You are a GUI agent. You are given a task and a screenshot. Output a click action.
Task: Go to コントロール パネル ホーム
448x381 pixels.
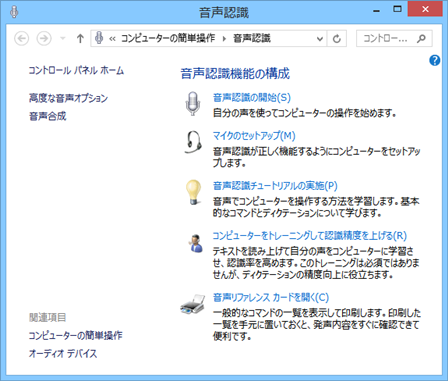pos(76,70)
